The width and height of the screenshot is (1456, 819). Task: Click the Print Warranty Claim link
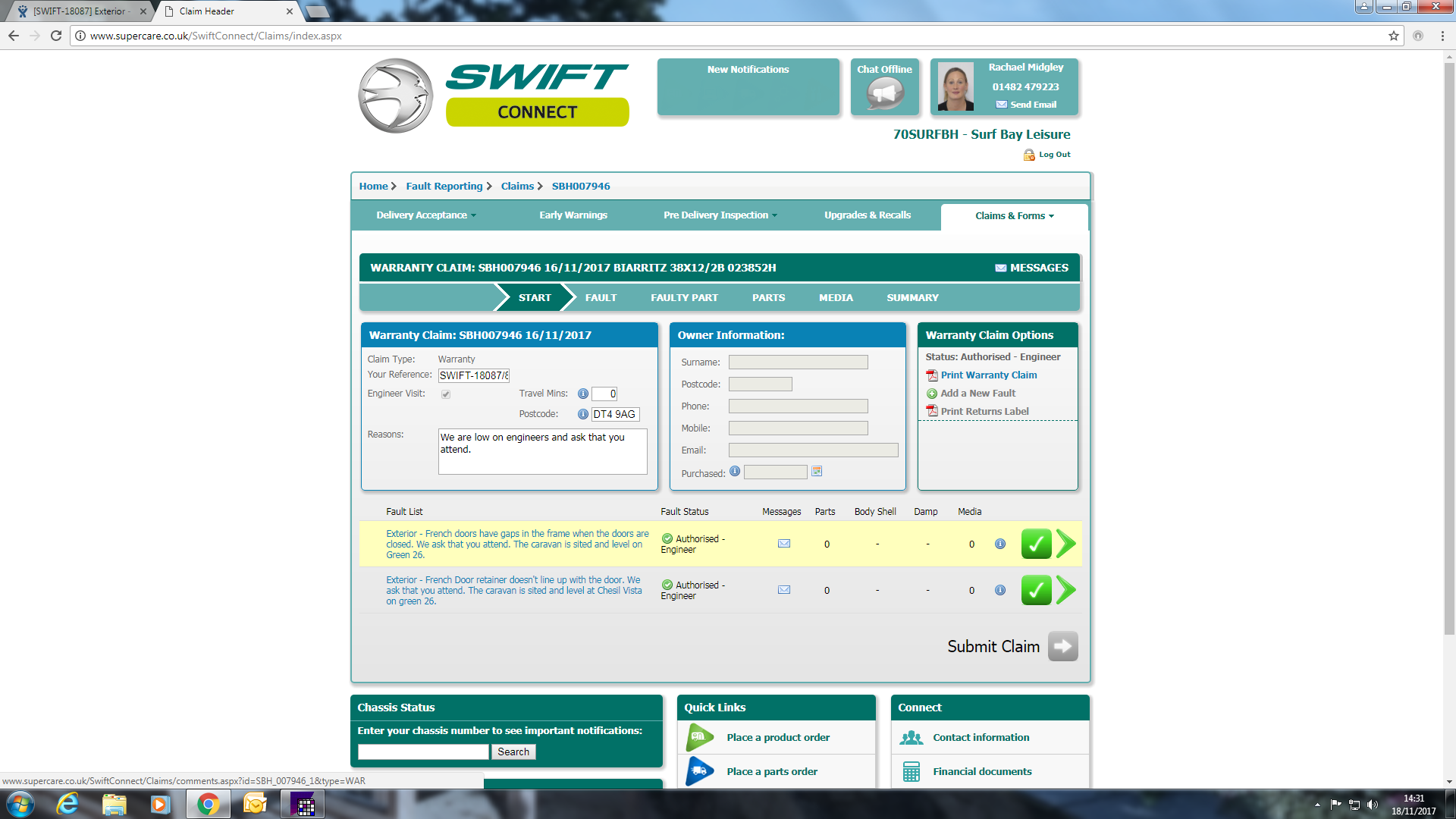(x=988, y=375)
